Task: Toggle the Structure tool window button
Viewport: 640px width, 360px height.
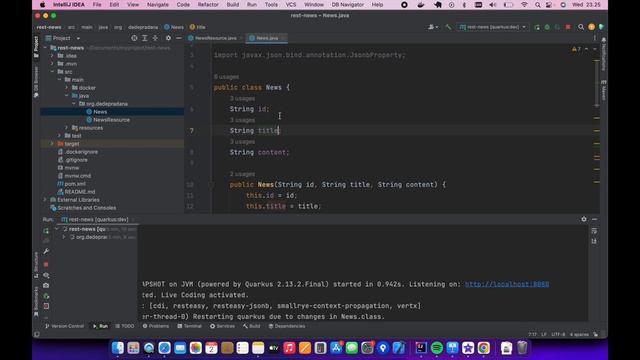Action: (x=36, y=265)
